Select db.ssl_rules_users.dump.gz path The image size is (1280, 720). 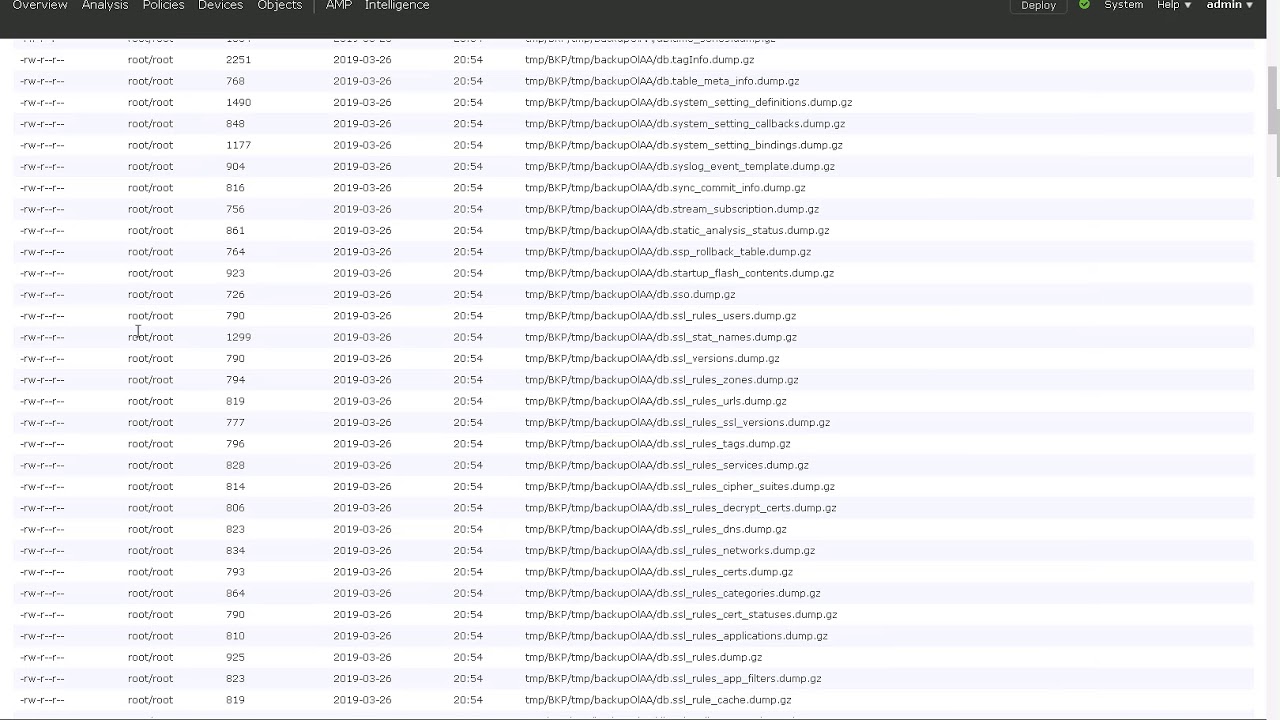[x=661, y=316]
